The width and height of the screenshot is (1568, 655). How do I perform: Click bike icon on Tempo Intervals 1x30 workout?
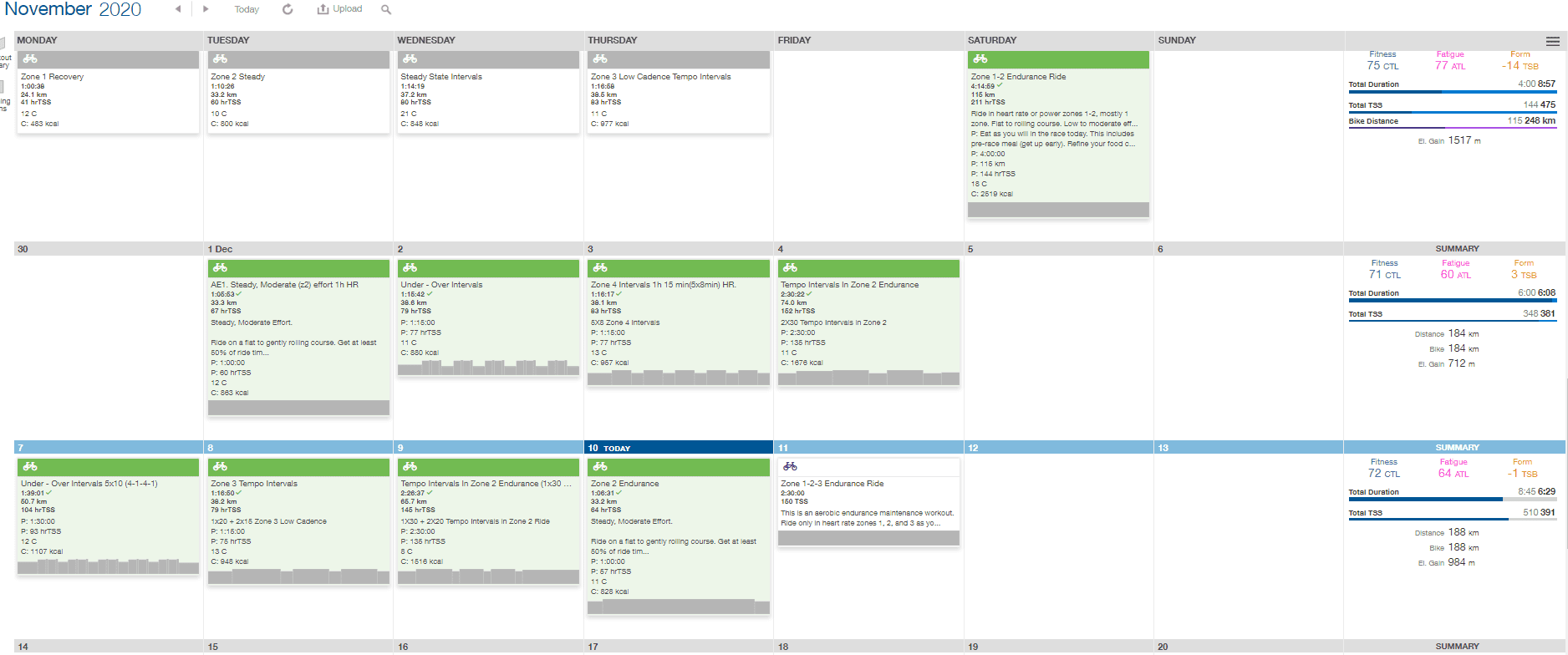(410, 467)
